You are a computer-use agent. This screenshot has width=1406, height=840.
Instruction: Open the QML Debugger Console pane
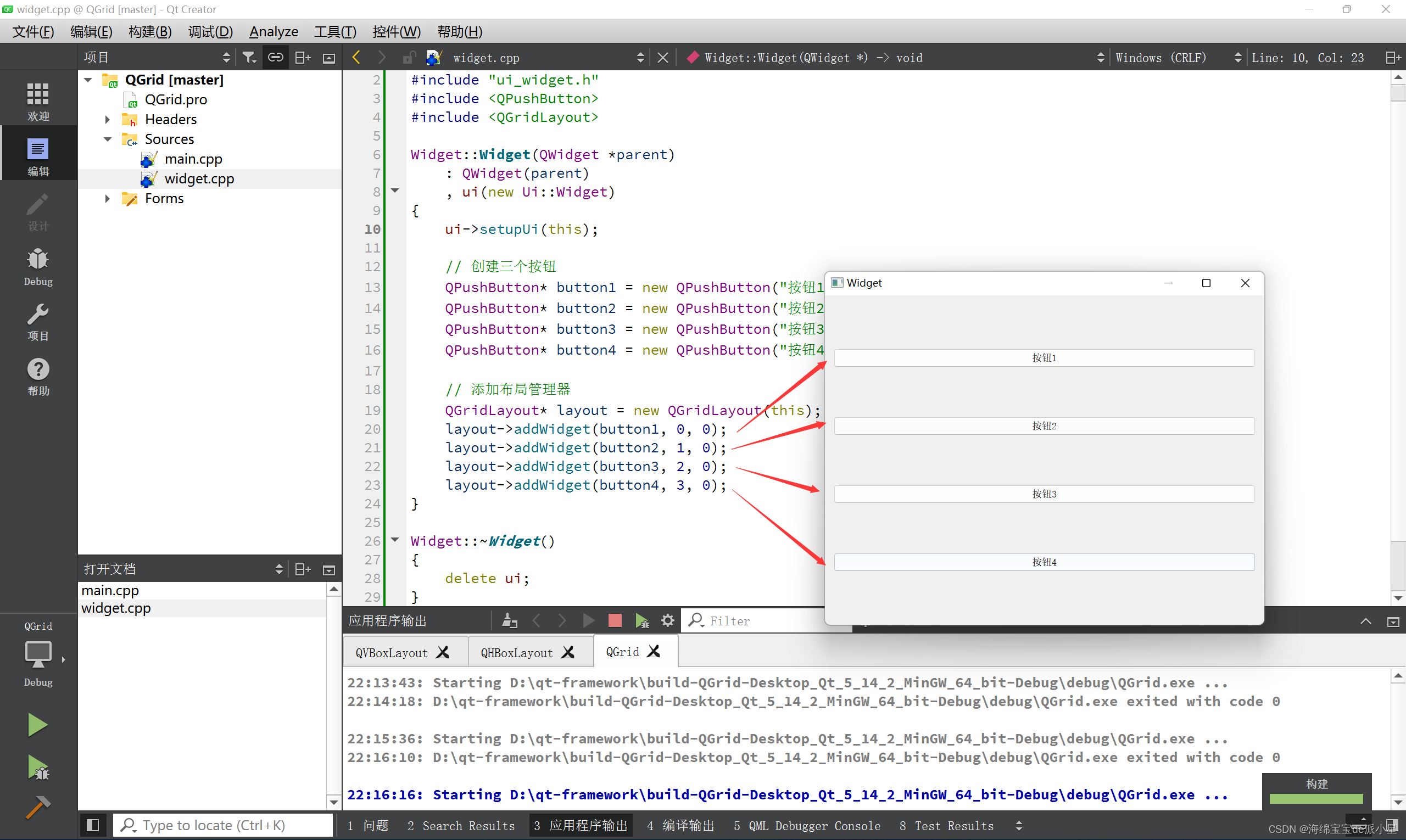[807, 825]
